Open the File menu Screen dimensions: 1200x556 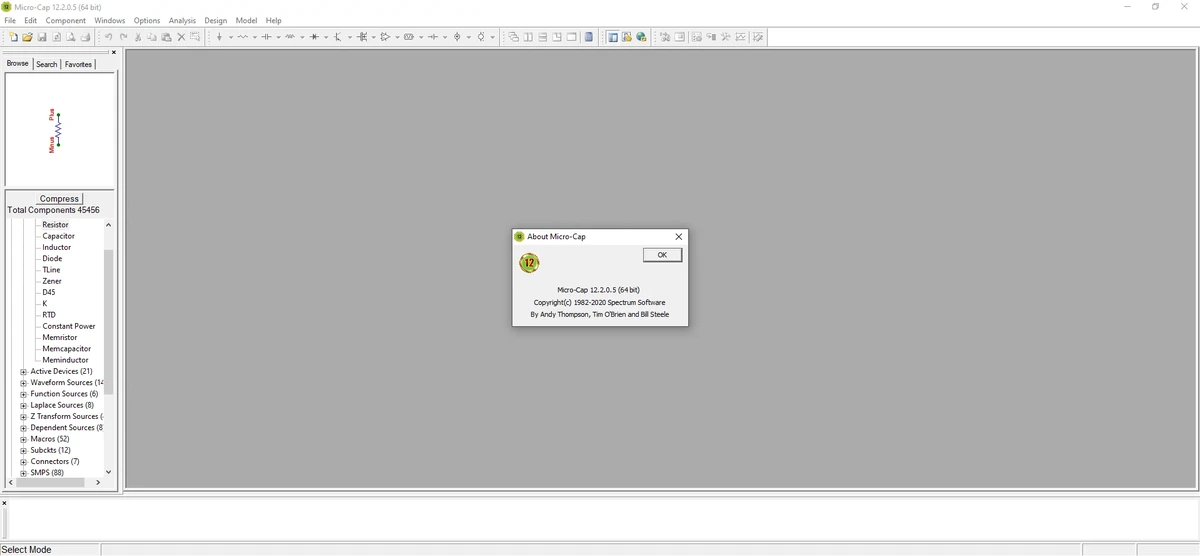tap(11, 20)
